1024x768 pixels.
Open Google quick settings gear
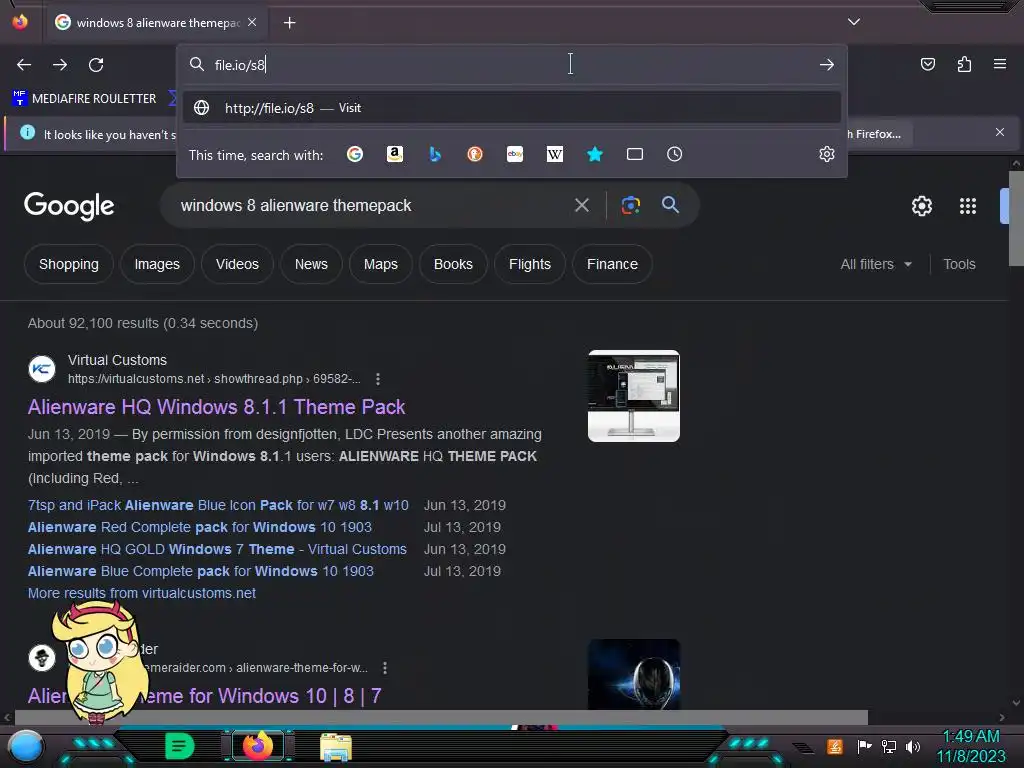point(921,206)
